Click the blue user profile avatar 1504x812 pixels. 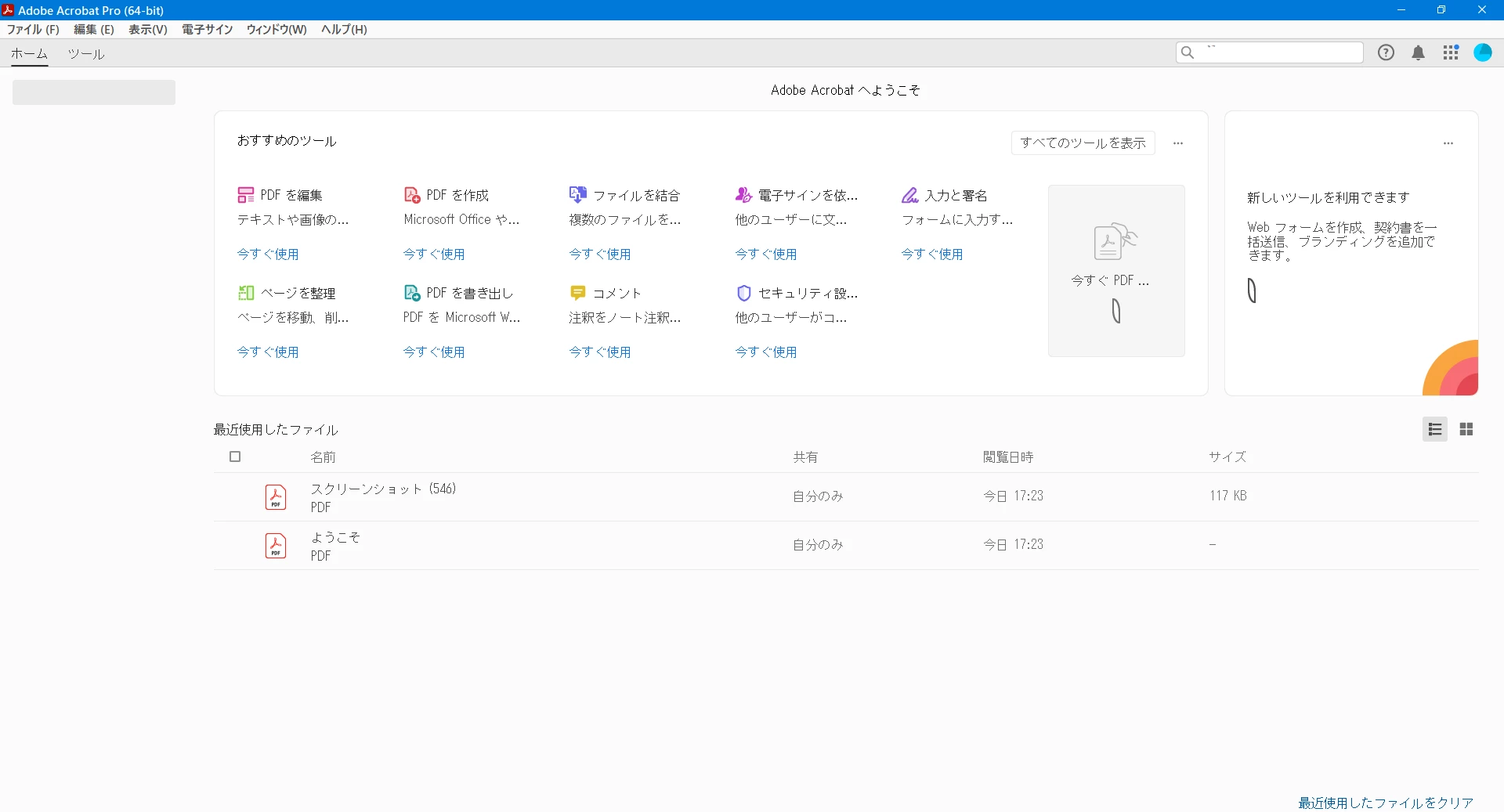pyautogui.click(x=1483, y=52)
